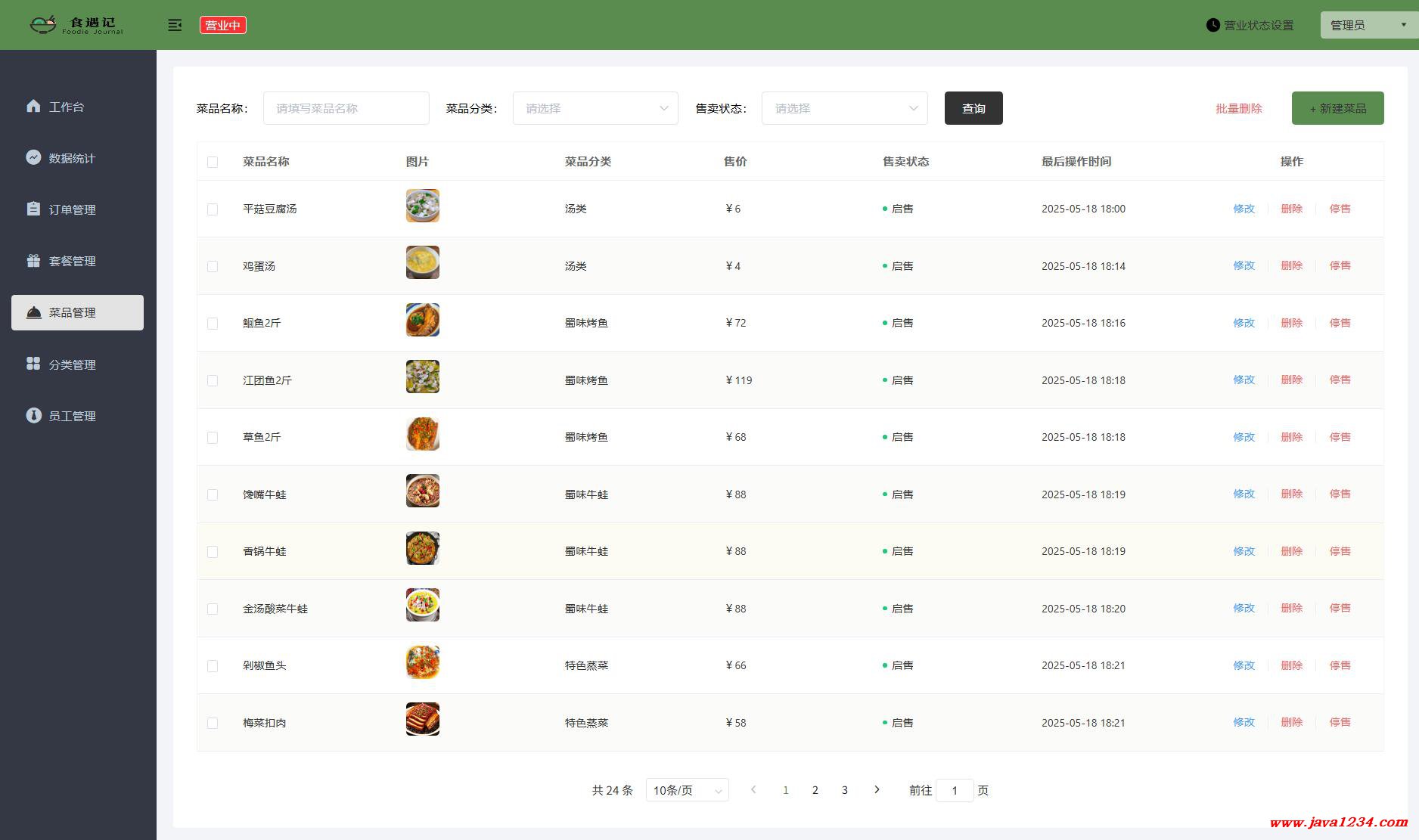Select the 梅菜扣肉 row checkbox
The height and width of the screenshot is (840, 1419).
(x=213, y=724)
